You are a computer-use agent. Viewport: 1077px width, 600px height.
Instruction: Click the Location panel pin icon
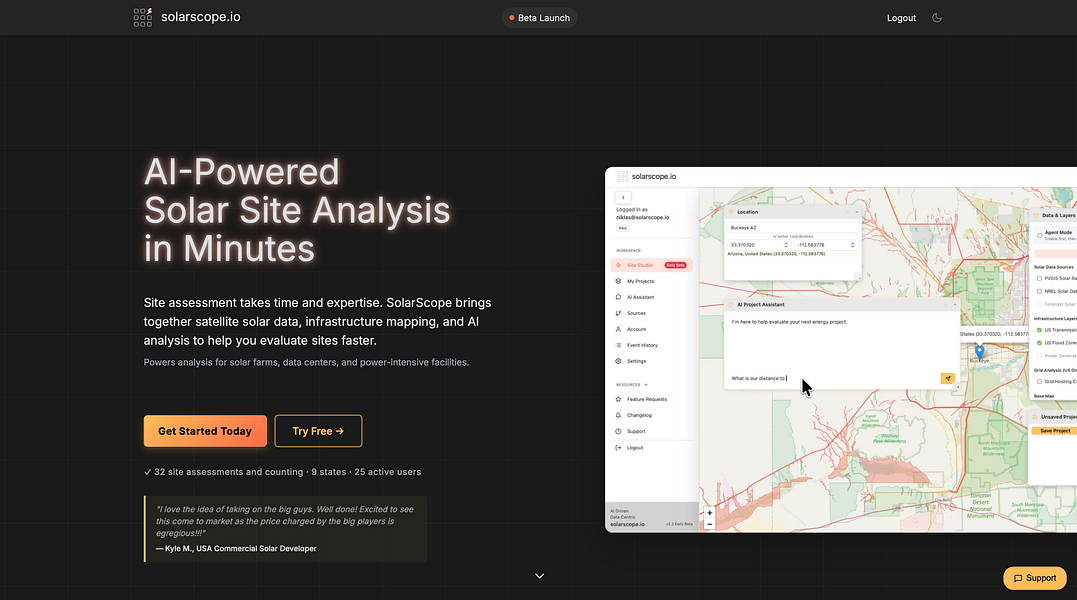(x=731, y=212)
